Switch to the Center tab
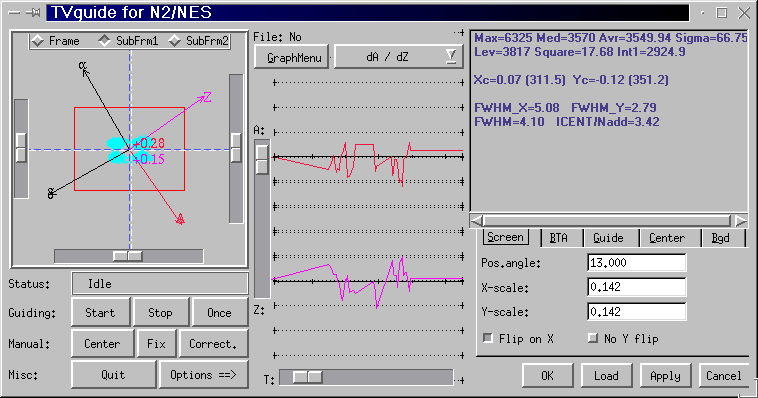This screenshot has width=758, height=398. [x=667, y=238]
